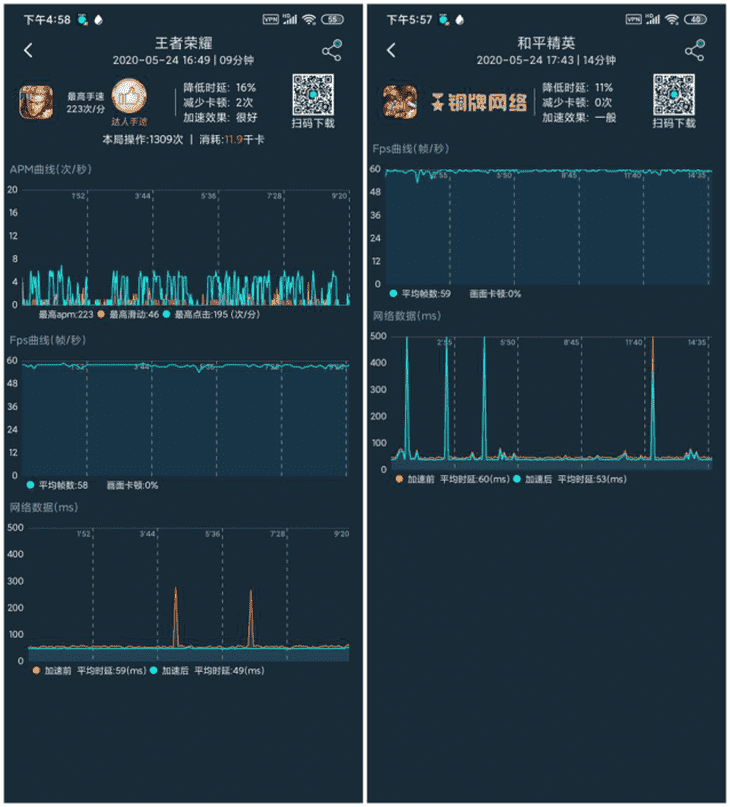
Task: Toggle the cyan dot beside 平均帧数:58
Action: click(30, 485)
